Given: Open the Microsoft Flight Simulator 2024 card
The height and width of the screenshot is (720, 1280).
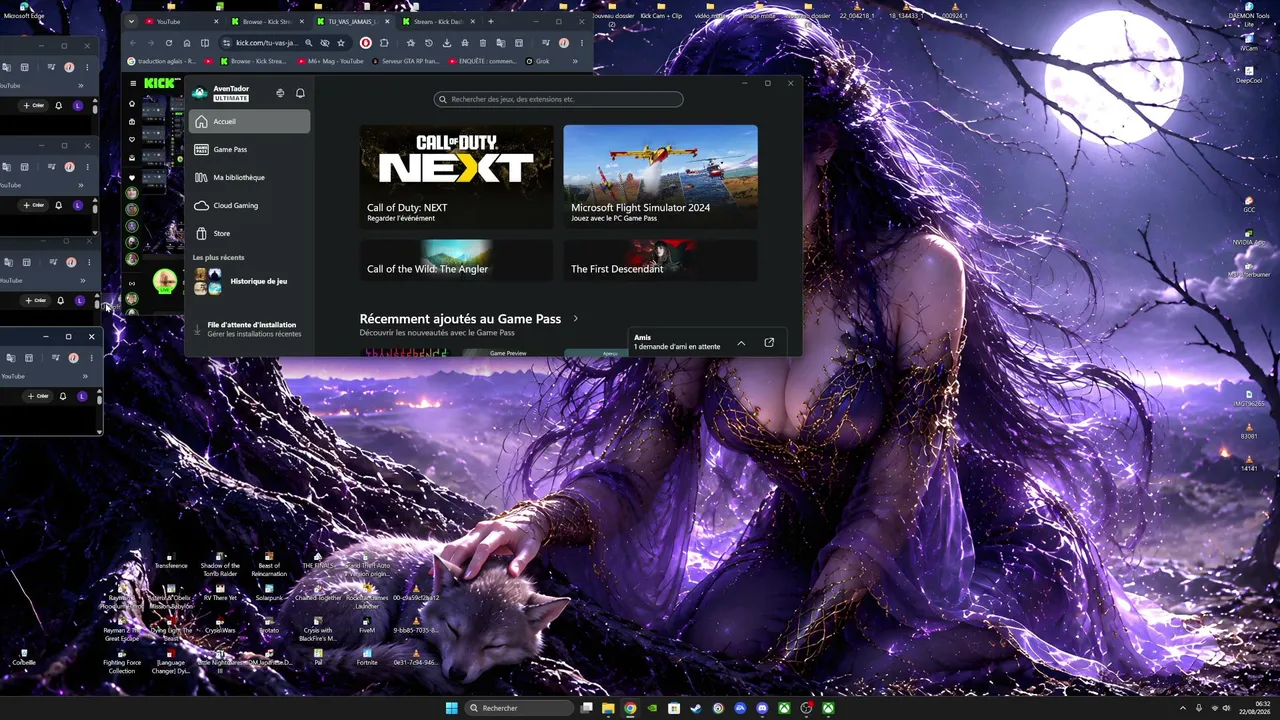Looking at the screenshot, I should coord(660,176).
